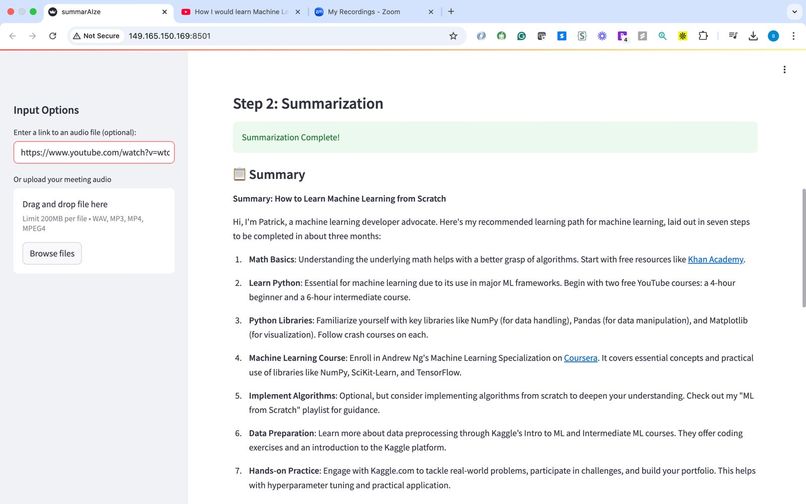Click the page vertical scrollbar
Image resolution: width=806 pixels, height=504 pixels.
pos(803,248)
